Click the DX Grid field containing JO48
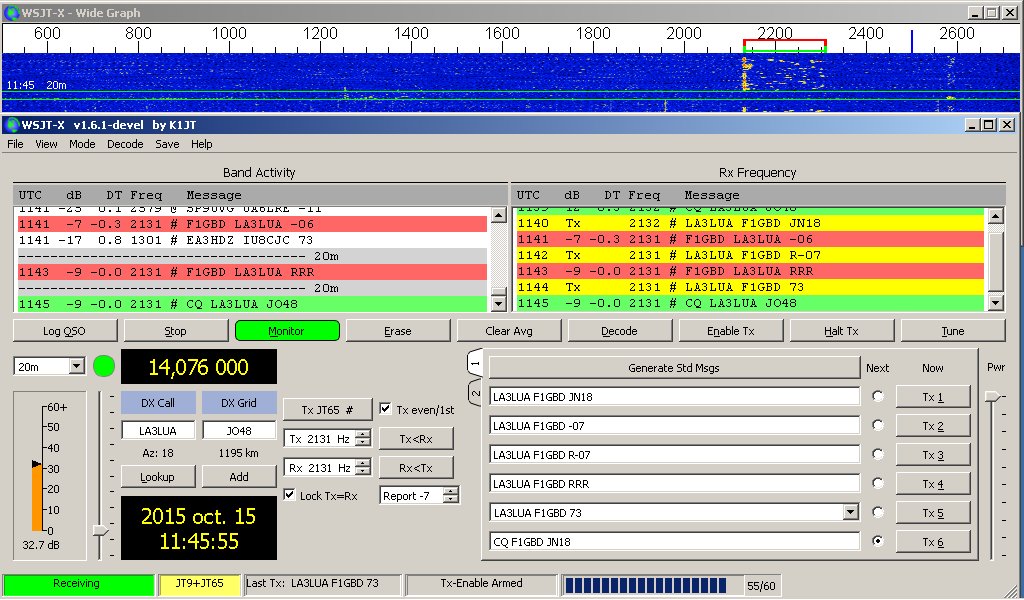 pyautogui.click(x=239, y=431)
